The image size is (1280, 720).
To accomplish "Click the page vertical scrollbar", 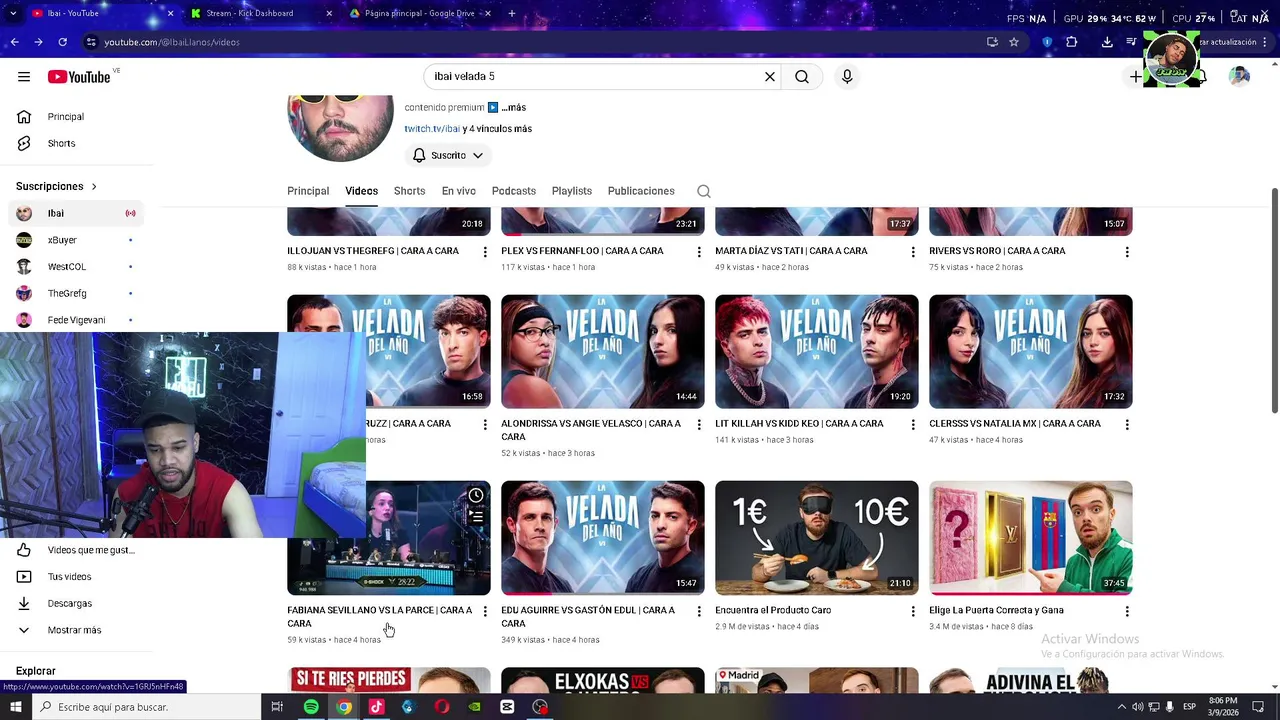I will pos(1274,300).
